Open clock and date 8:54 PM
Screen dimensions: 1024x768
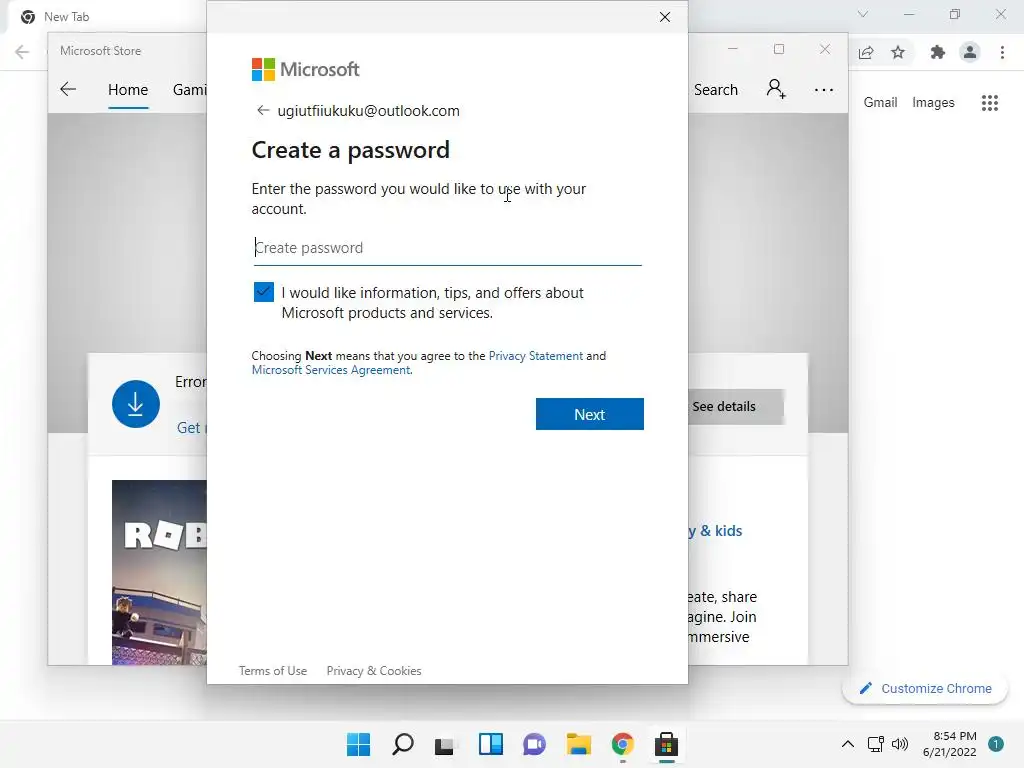pyautogui.click(x=950, y=744)
